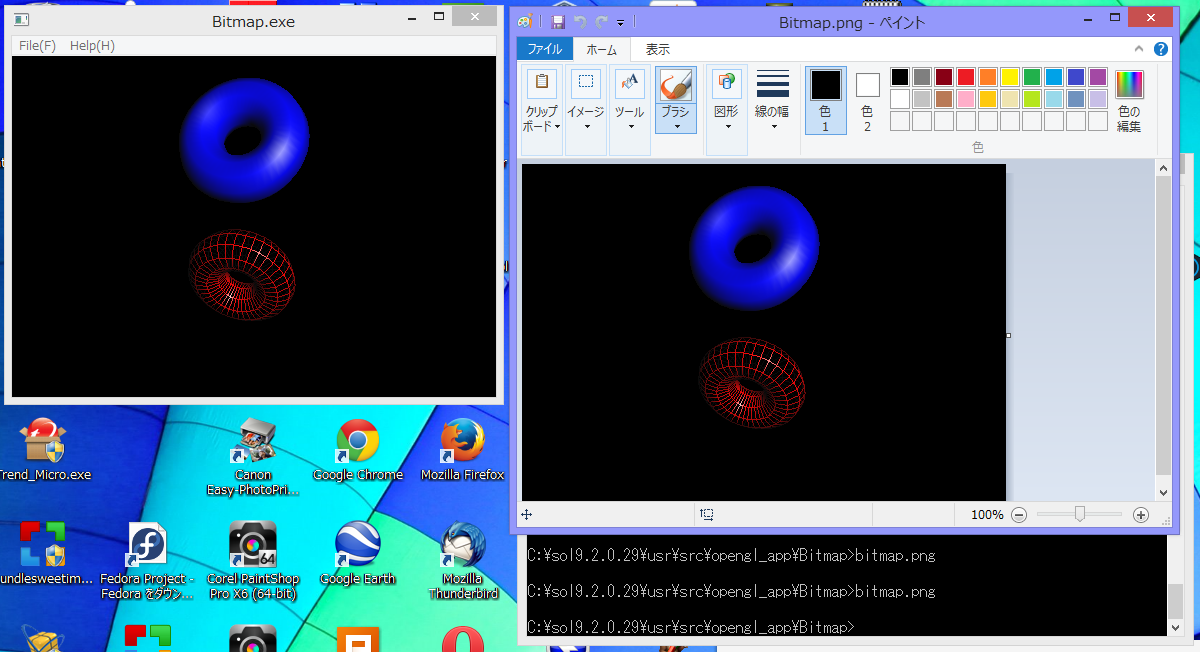The width and height of the screenshot is (1200, 652).
Task: Click the zoom-in plus button in Paint status bar
Action: [1141, 515]
